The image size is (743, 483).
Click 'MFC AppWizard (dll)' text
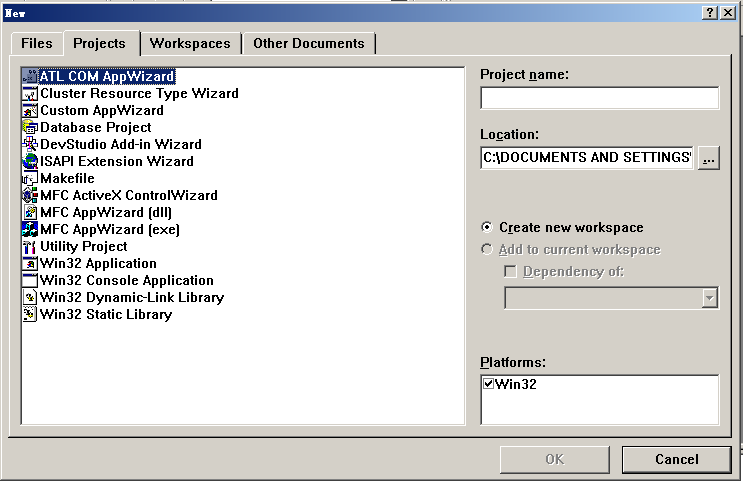pyautogui.click(x=106, y=213)
